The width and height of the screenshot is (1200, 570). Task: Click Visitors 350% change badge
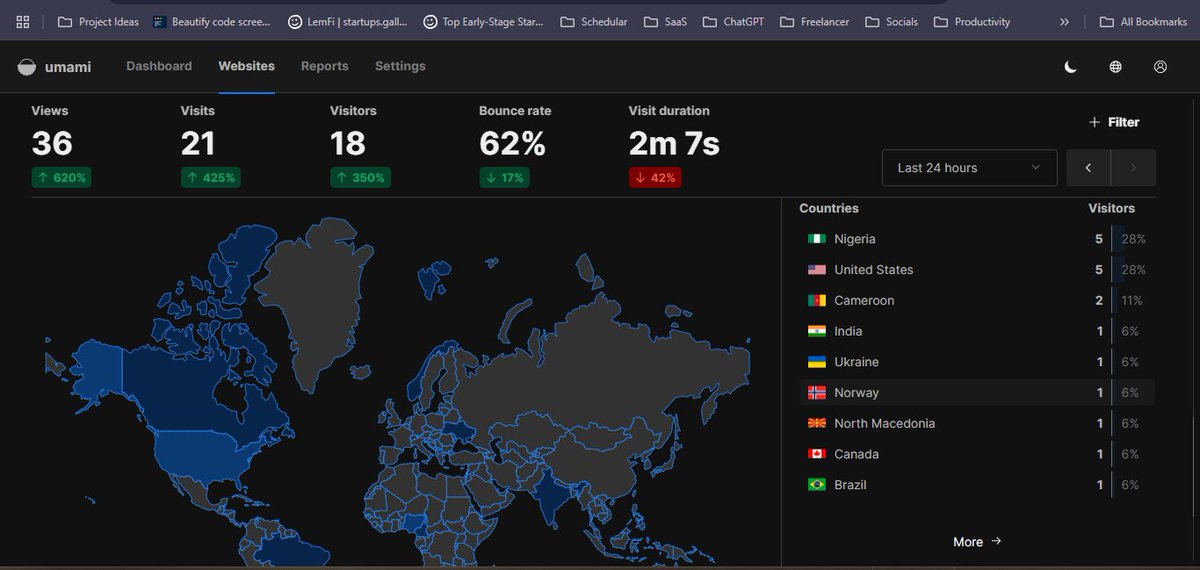[x=360, y=178]
